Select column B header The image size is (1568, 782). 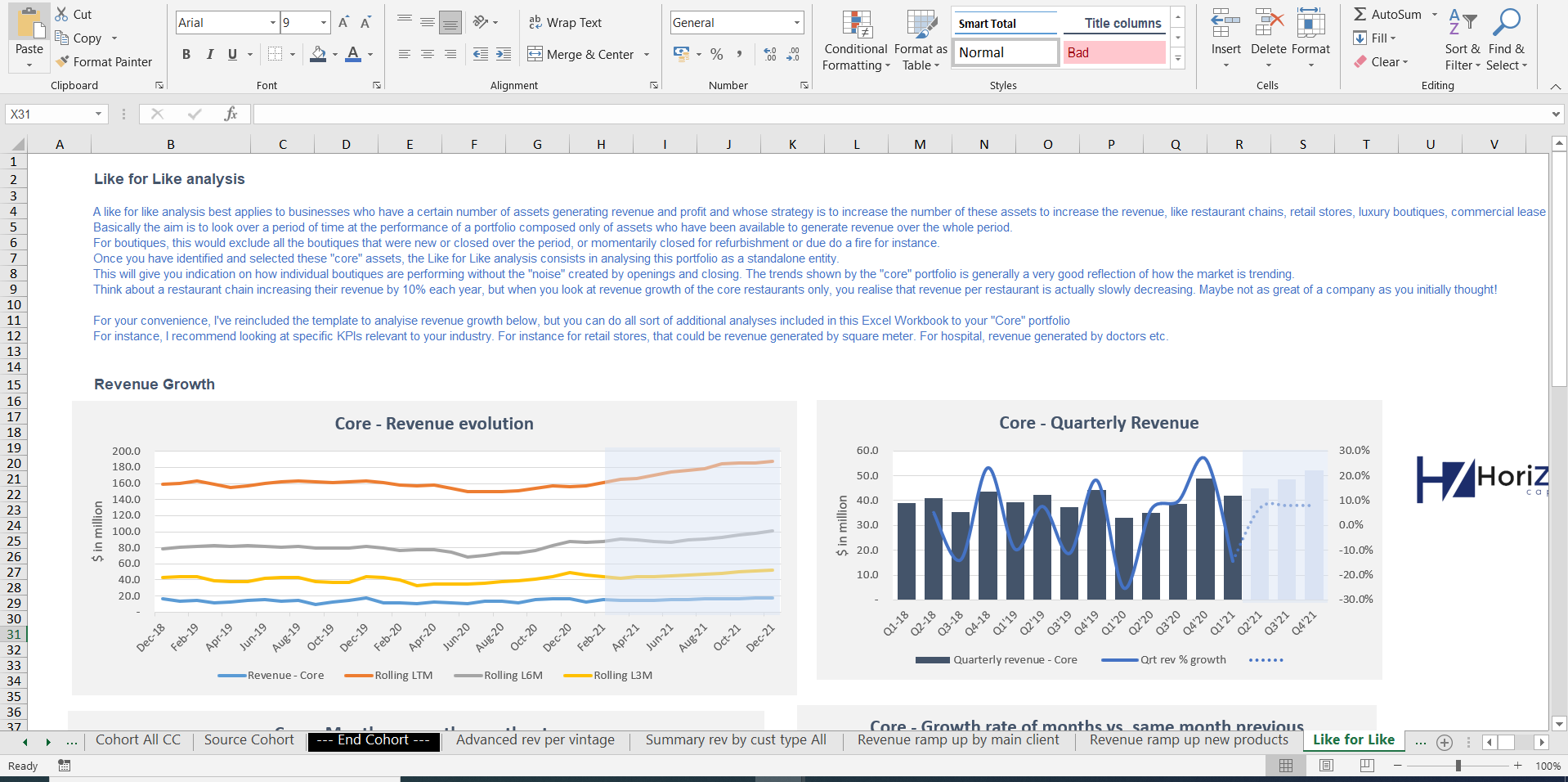click(171, 144)
